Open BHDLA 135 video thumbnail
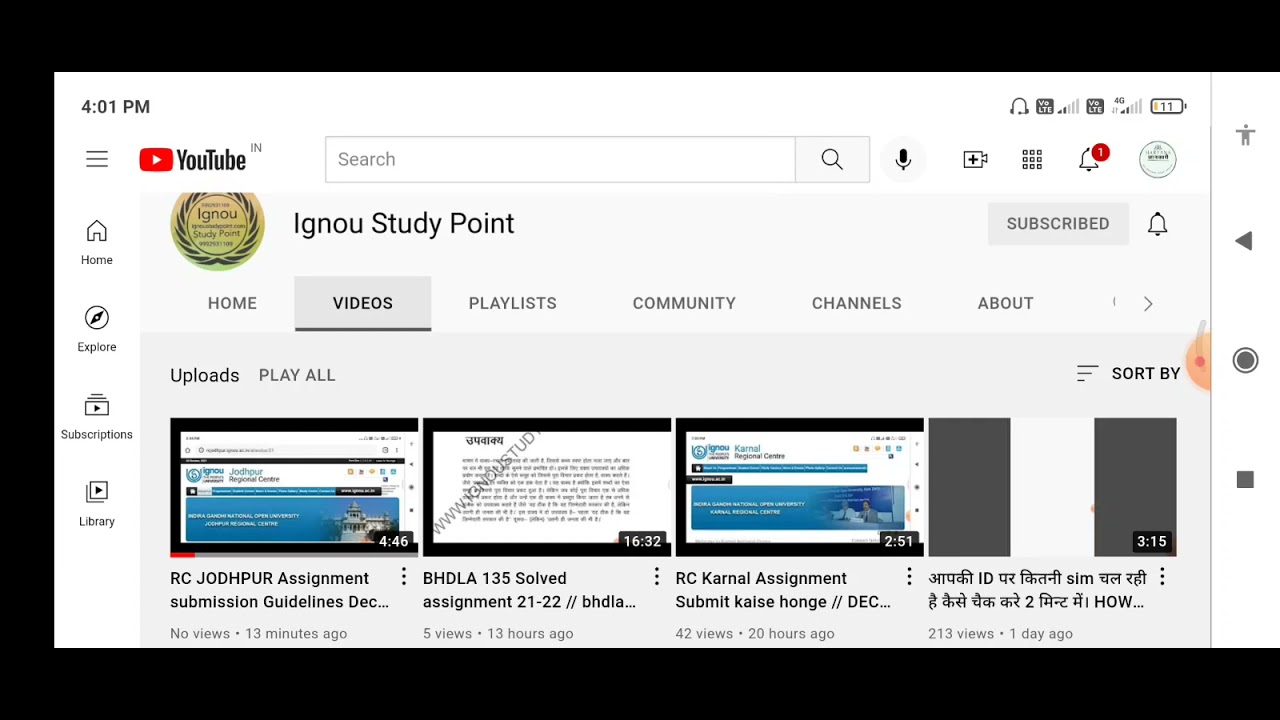Screen dimensions: 1280x720 [x=547, y=487]
